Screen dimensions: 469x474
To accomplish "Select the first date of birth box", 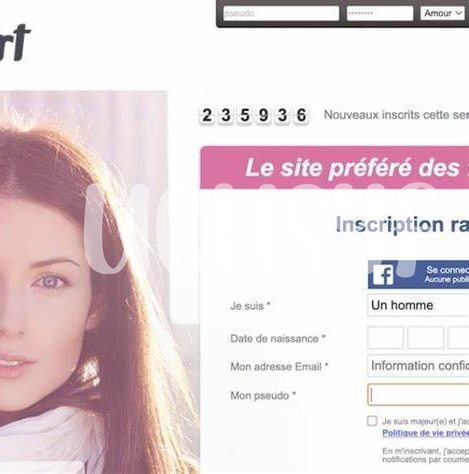I will point(385,338).
